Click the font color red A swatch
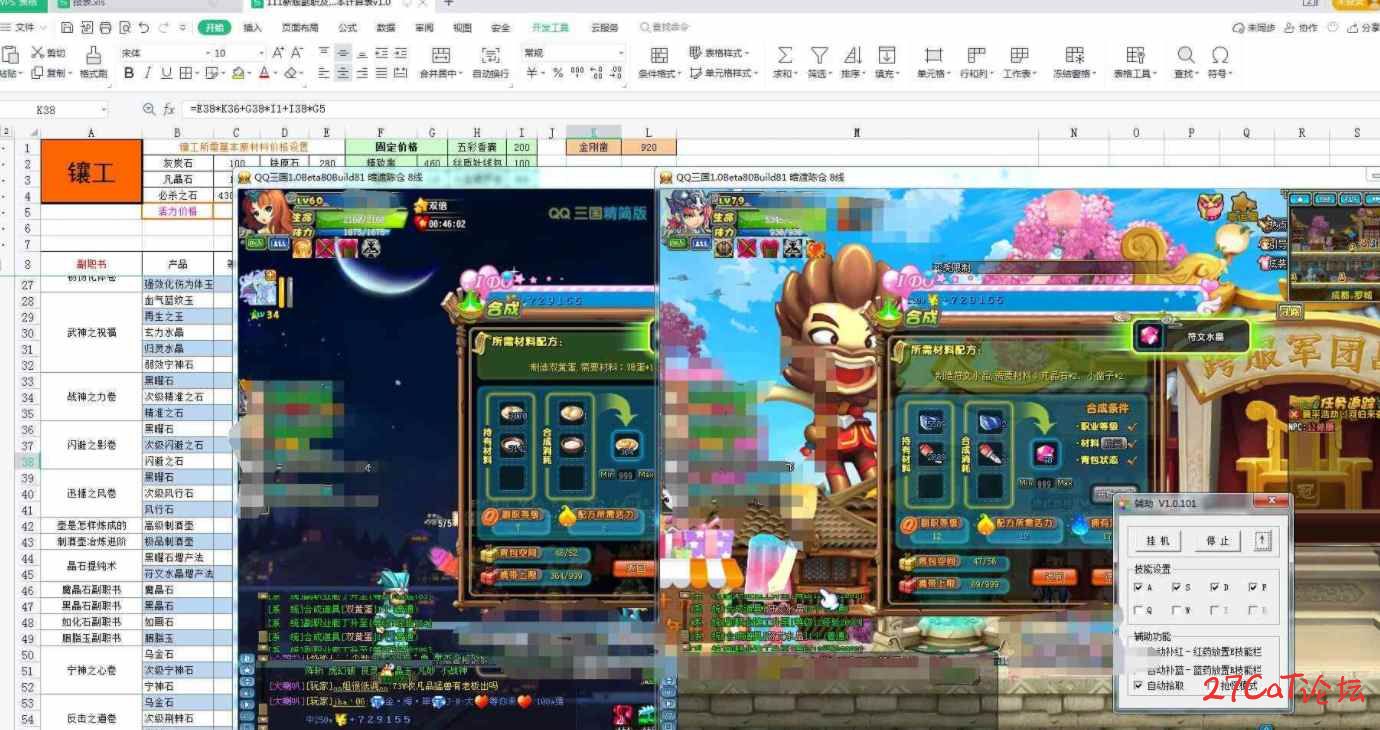Screen dimensions: 1380x730 [265, 72]
